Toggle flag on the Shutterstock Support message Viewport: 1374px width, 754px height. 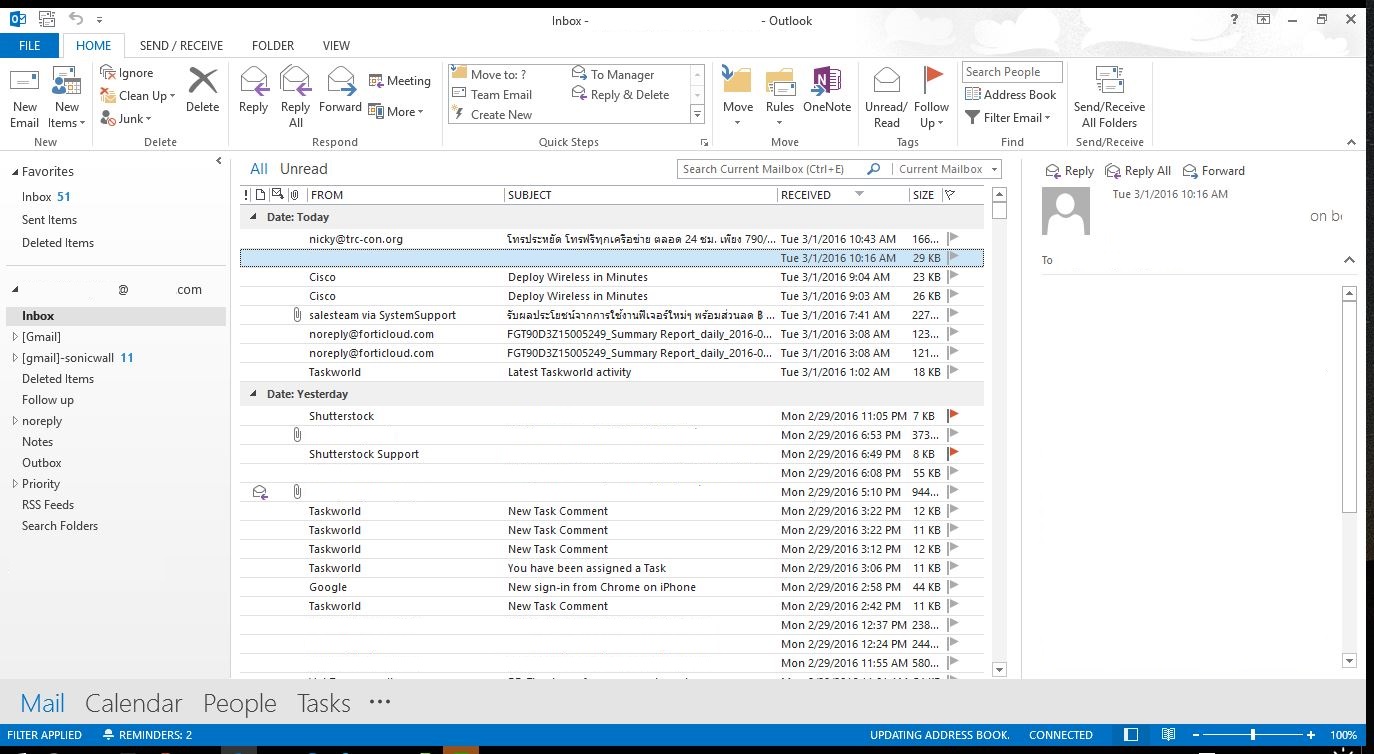click(953, 454)
